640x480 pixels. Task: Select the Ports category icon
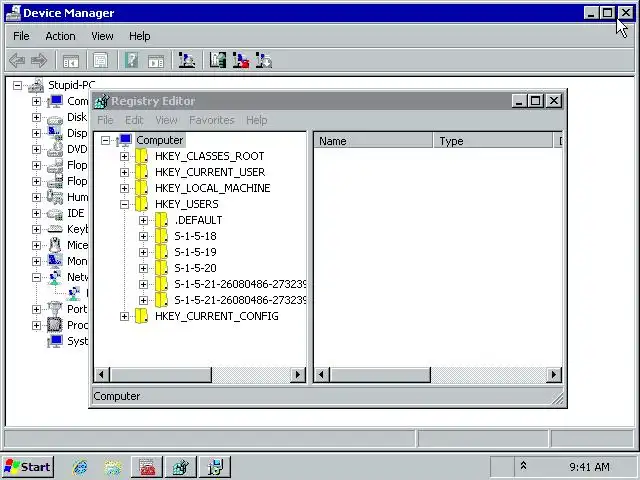point(55,309)
